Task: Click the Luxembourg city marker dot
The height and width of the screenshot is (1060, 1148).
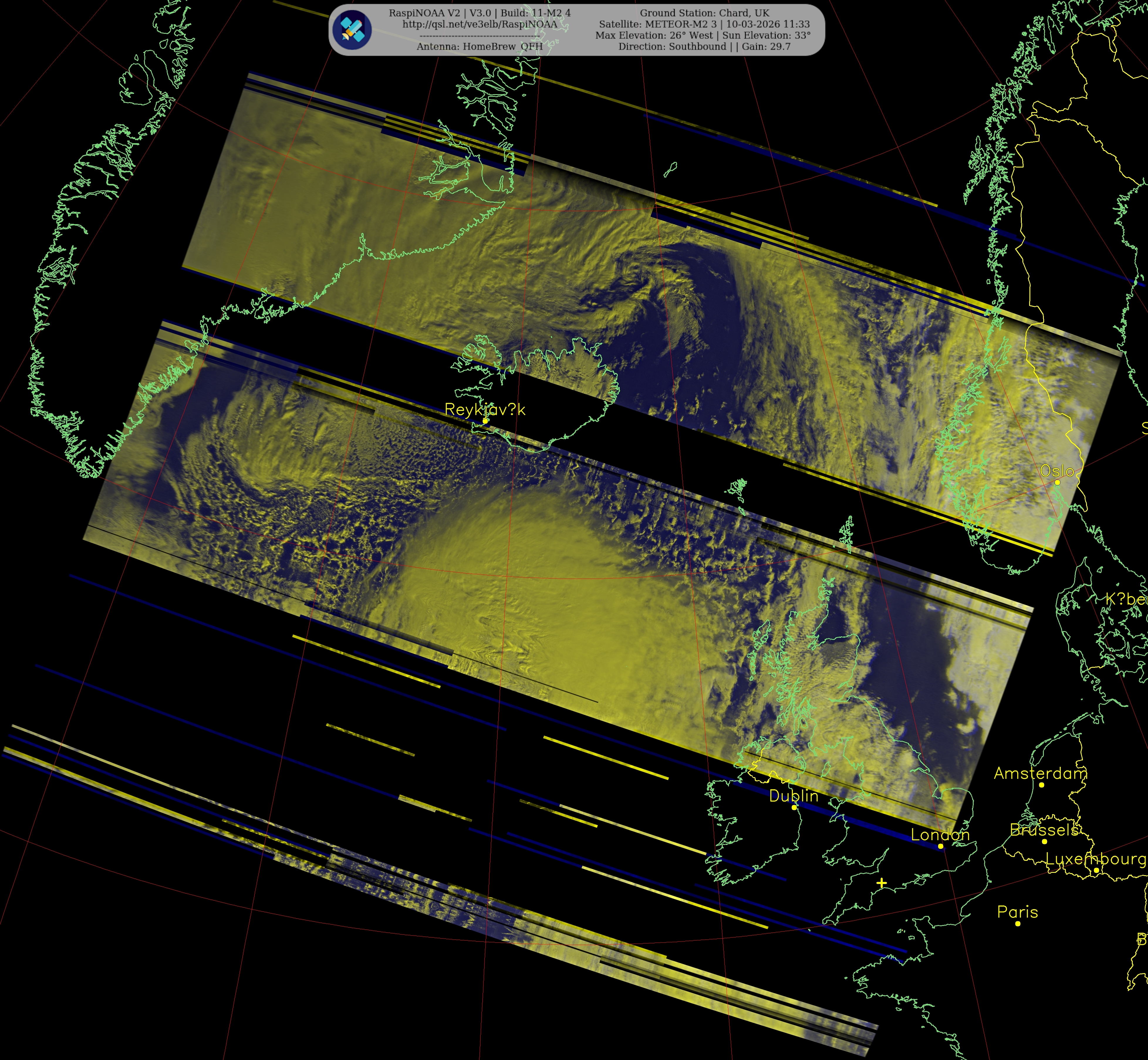Action: coord(1096,870)
